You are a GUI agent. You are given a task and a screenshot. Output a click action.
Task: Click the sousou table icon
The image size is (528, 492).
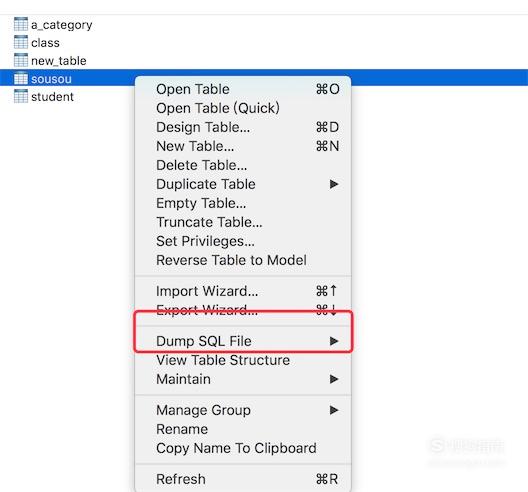pyautogui.click(x=21, y=78)
